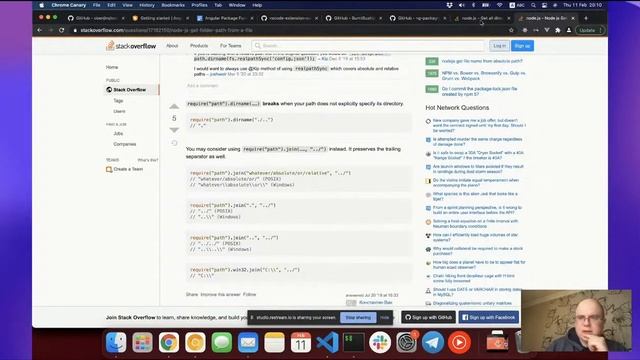
Task: Open Mail from the Dock
Action: tap(248, 342)
